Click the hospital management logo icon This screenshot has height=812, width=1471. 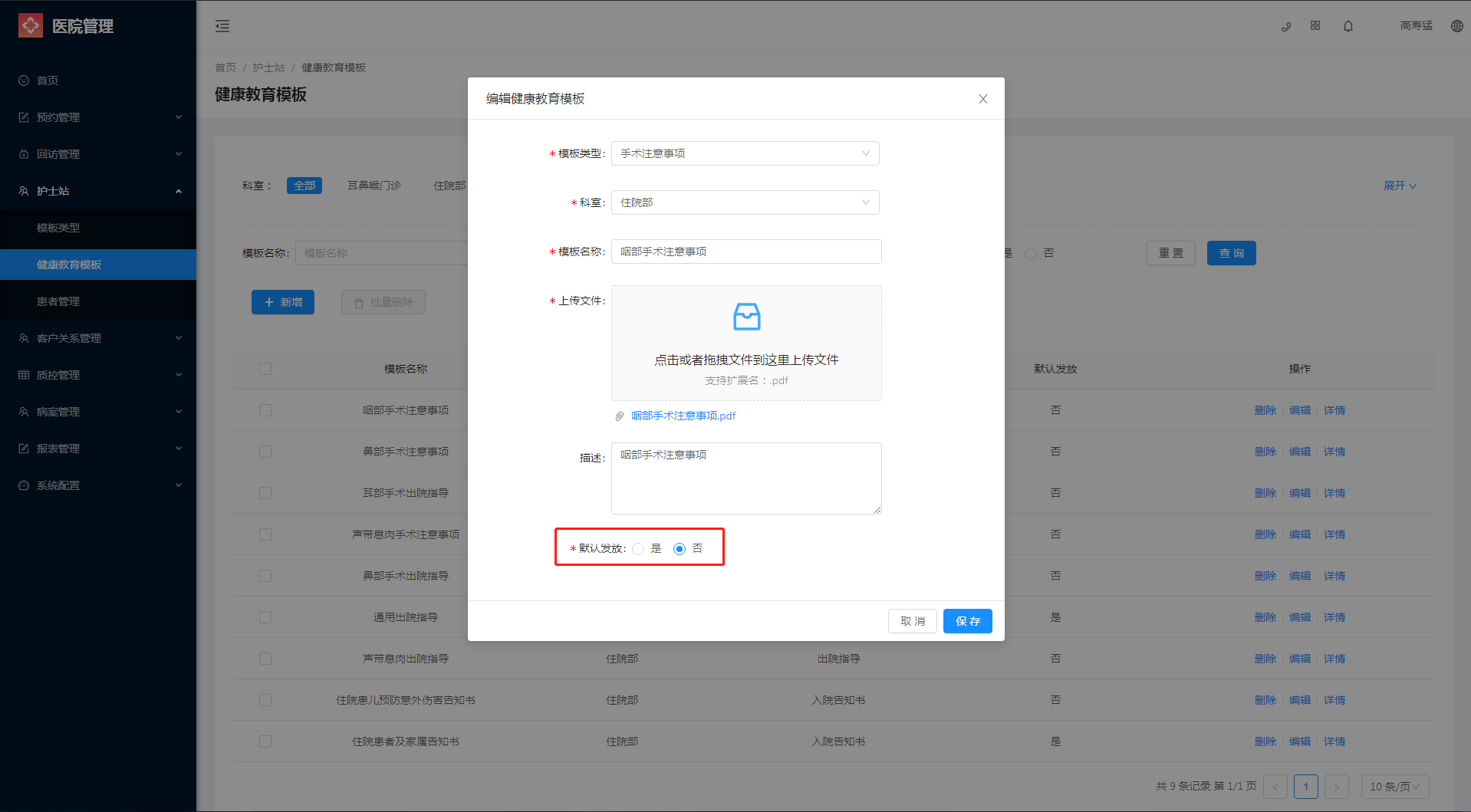tap(31, 26)
